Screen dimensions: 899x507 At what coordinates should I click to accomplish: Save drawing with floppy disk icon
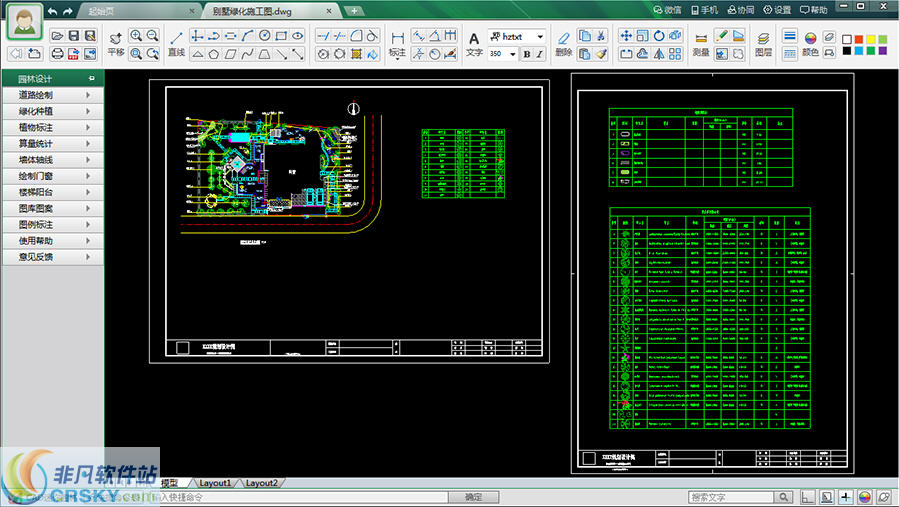tap(73, 36)
